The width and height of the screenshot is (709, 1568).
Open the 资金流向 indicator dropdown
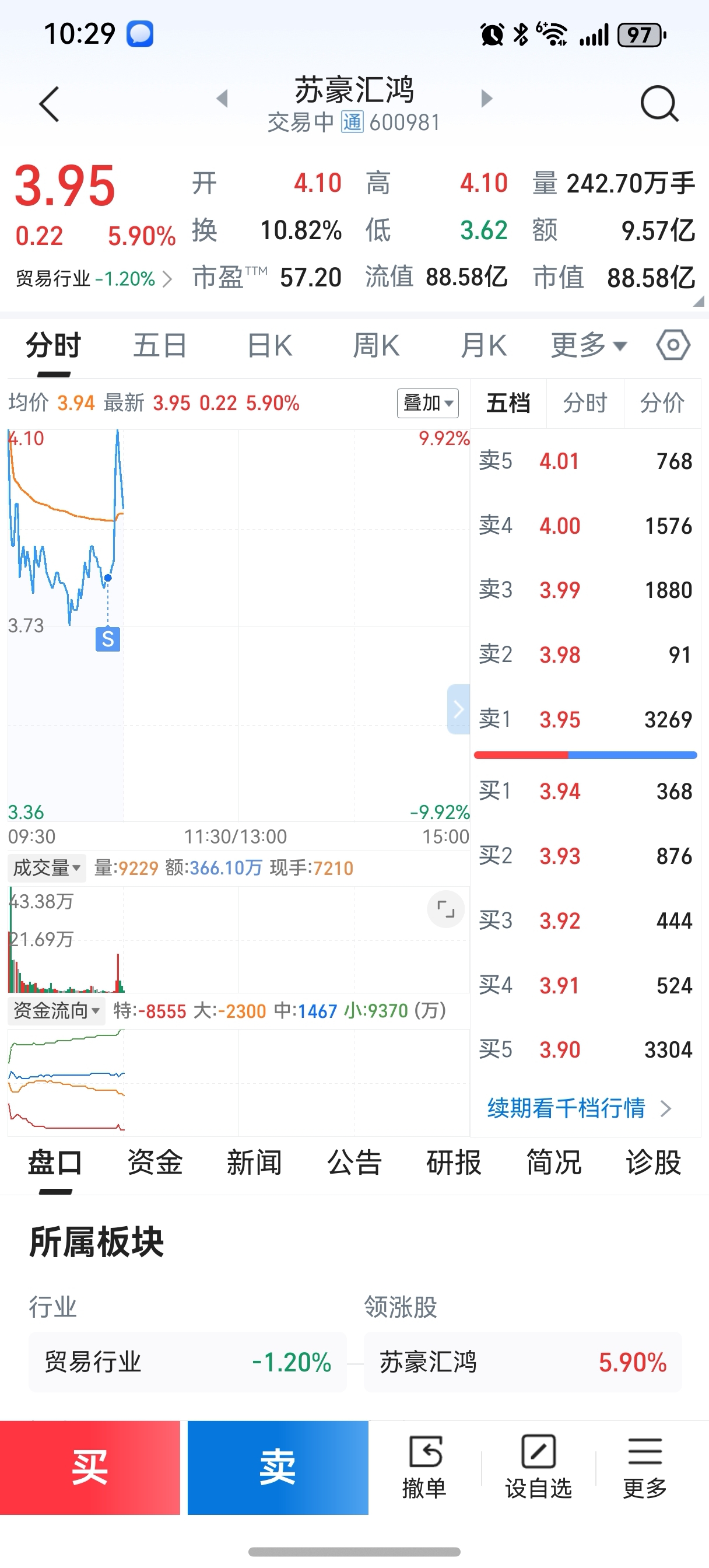[x=57, y=1010]
